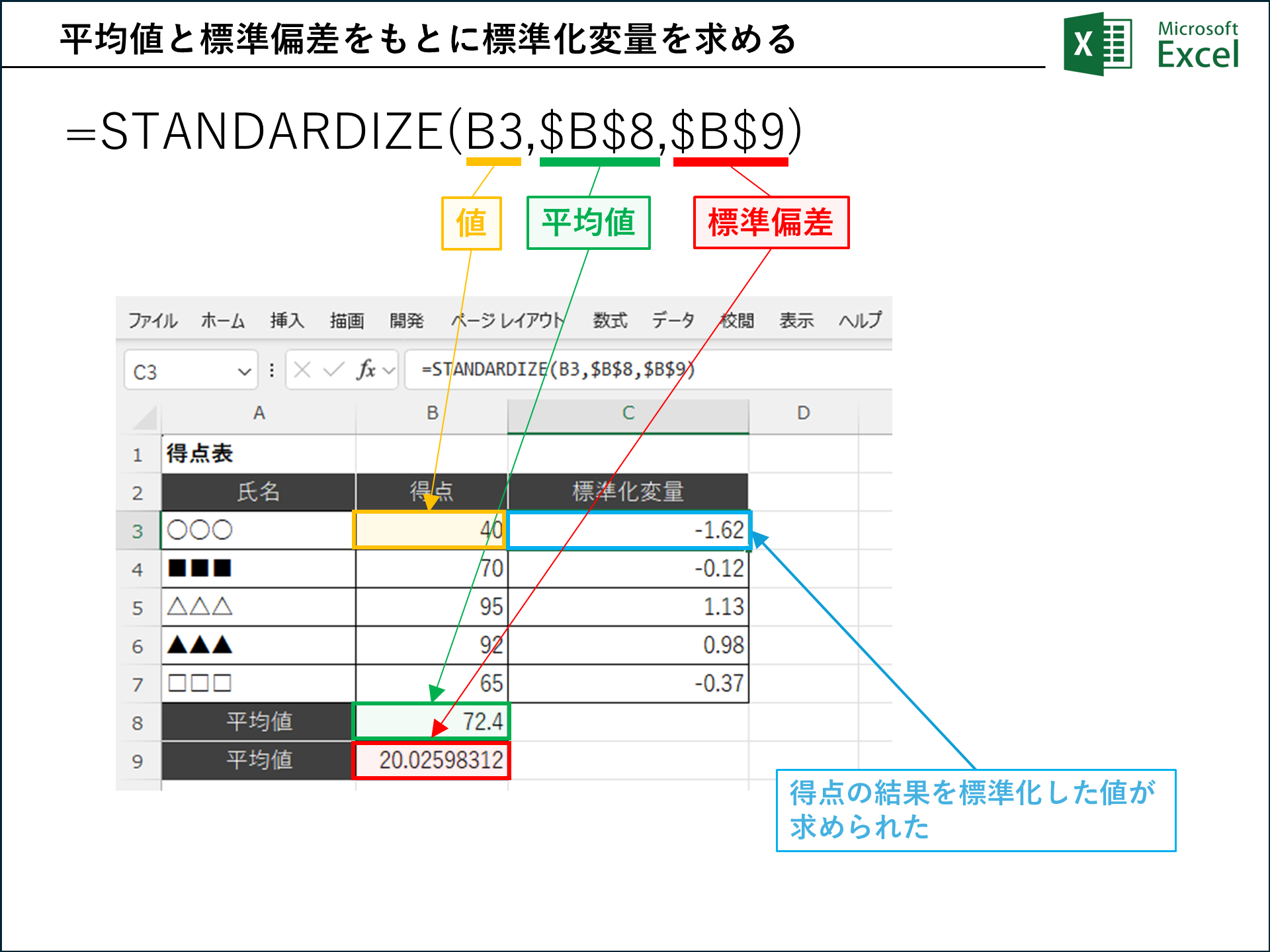Open the Name Box dropdown
This screenshot has height=952, width=1270.
tap(244, 370)
